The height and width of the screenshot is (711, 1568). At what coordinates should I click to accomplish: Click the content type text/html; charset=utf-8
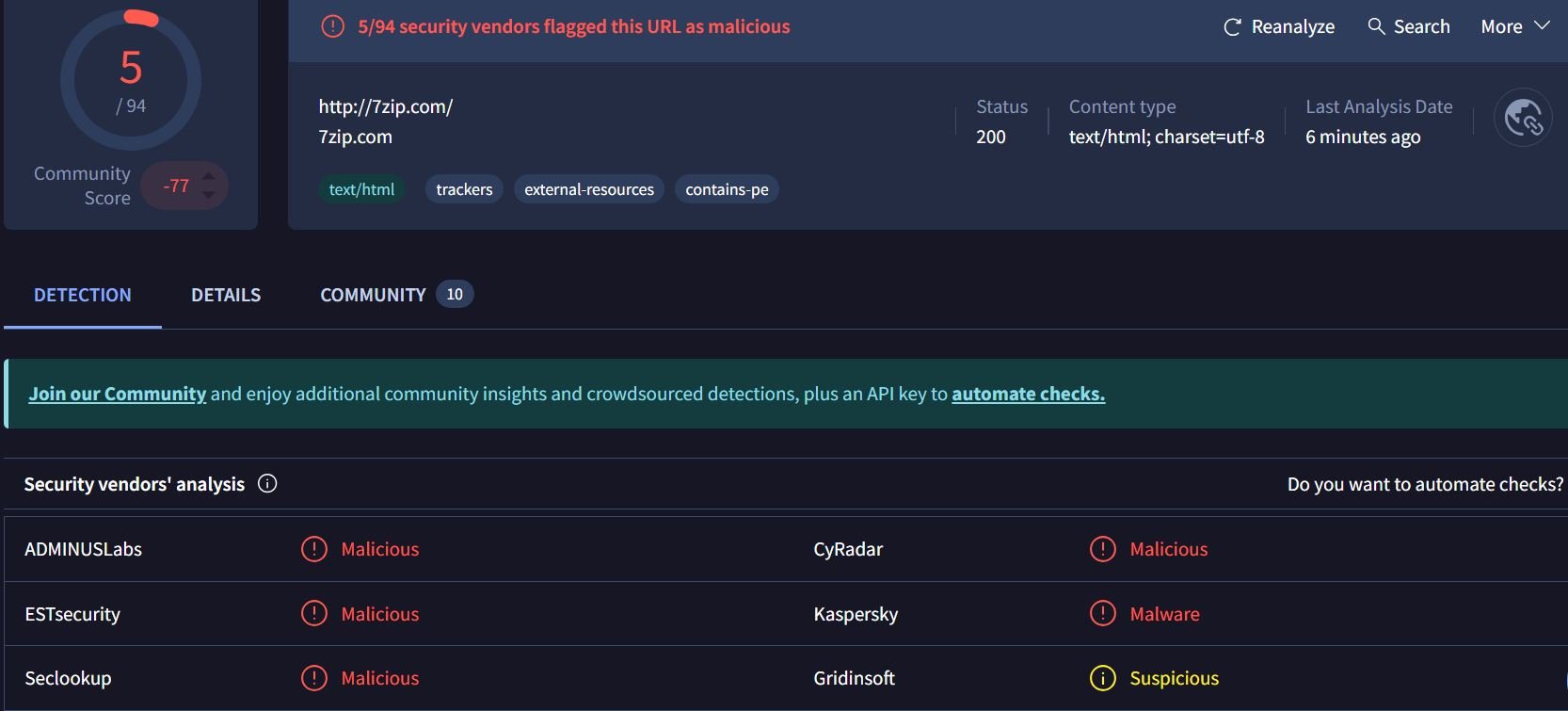pos(1166,137)
